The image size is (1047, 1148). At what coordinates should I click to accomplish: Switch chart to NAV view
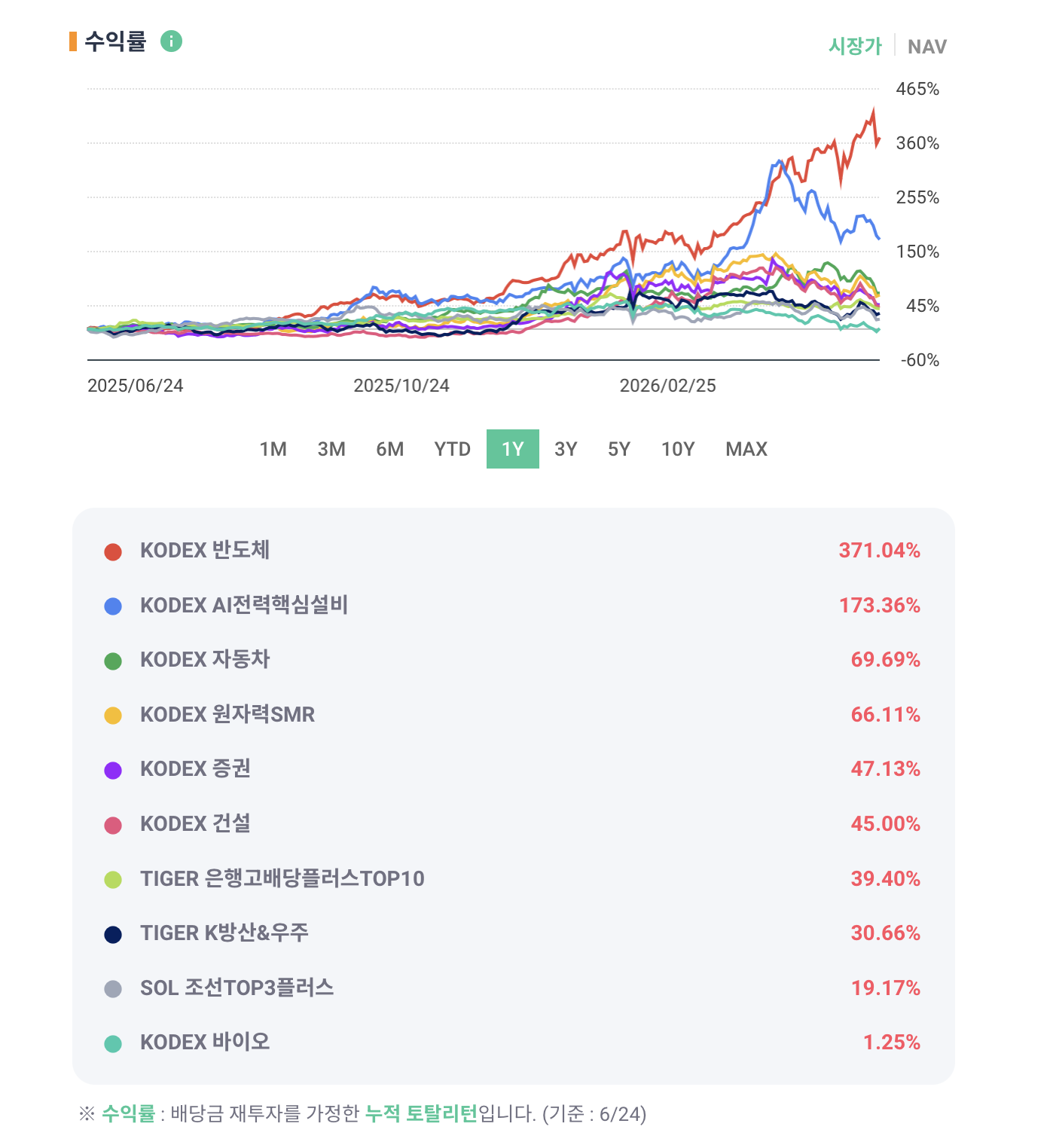[927, 47]
